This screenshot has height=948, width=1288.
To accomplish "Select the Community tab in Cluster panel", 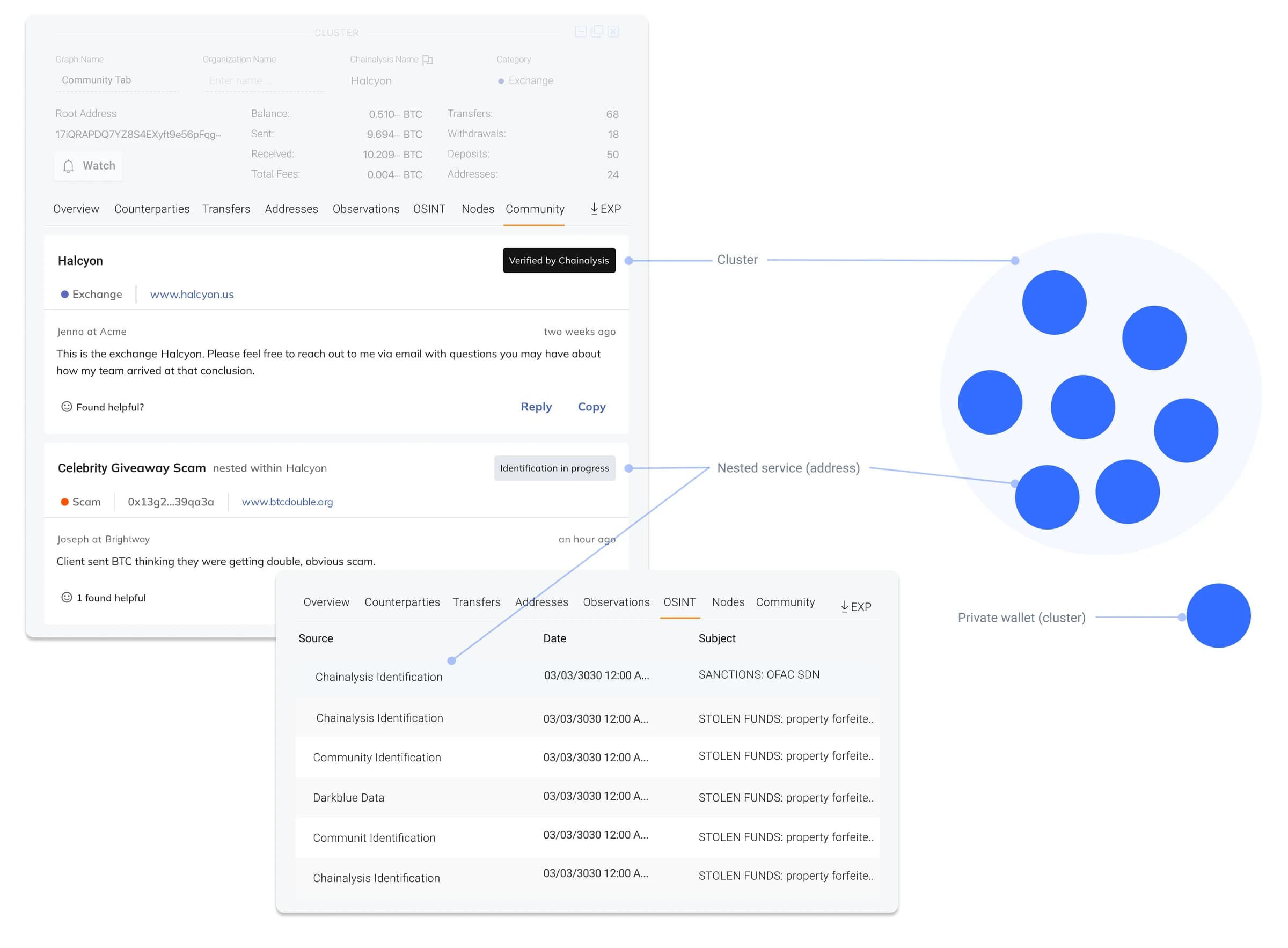I will click(535, 209).
